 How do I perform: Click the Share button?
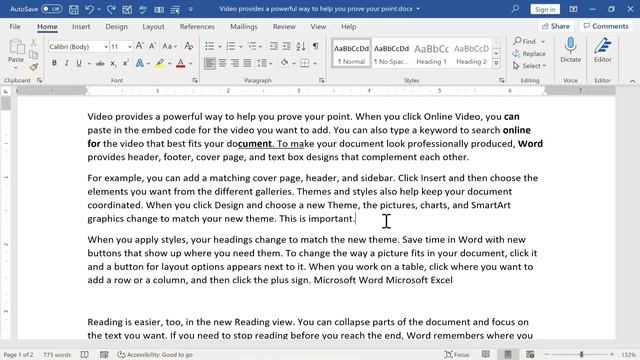point(556,26)
